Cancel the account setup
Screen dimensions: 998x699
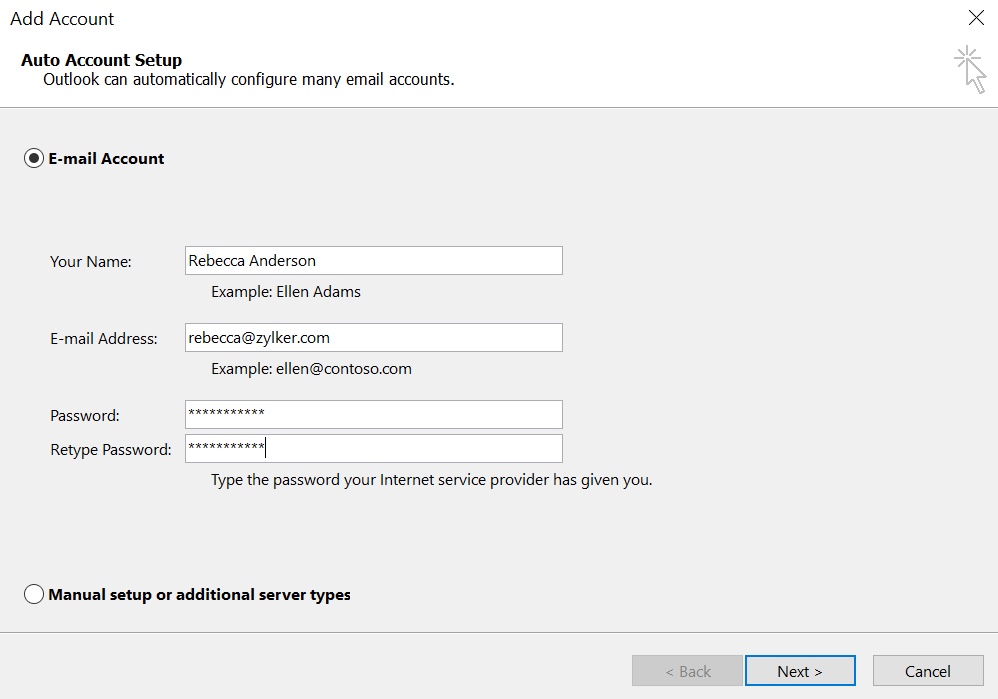click(927, 671)
